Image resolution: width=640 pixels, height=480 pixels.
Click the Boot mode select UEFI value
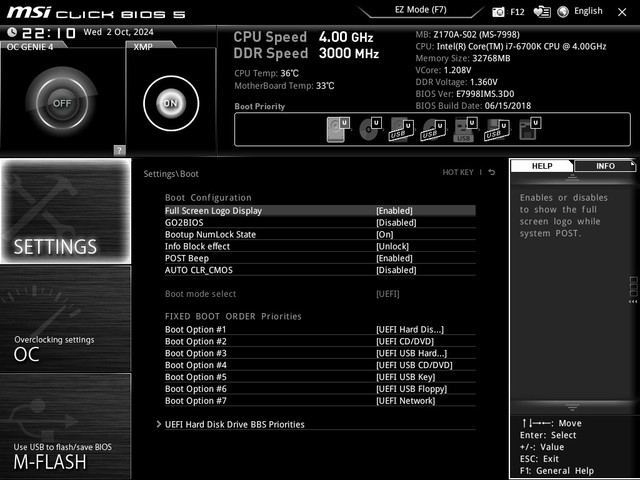[x=388, y=294]
